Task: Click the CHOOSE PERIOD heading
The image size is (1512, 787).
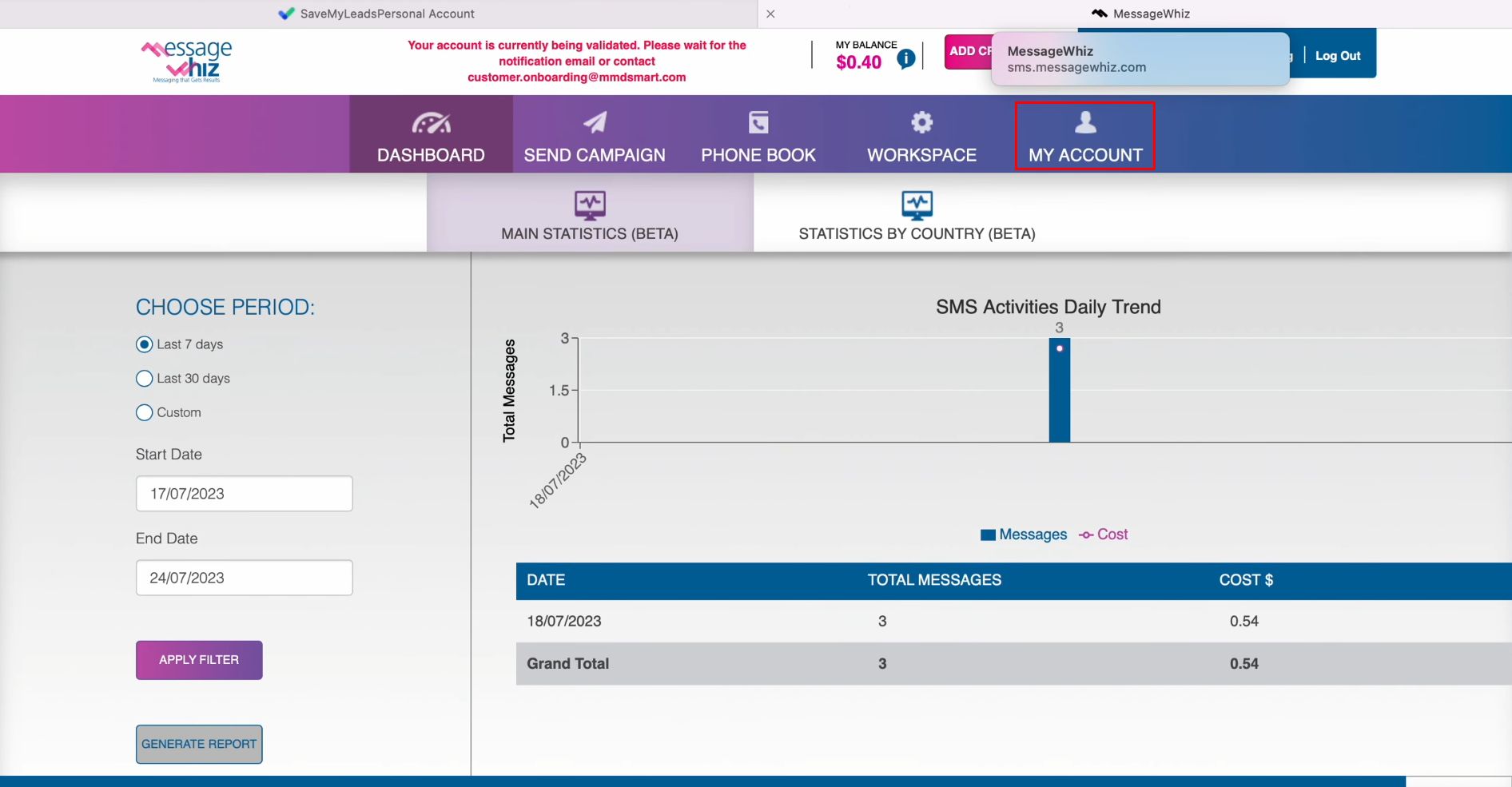Action: coord(225,308)
